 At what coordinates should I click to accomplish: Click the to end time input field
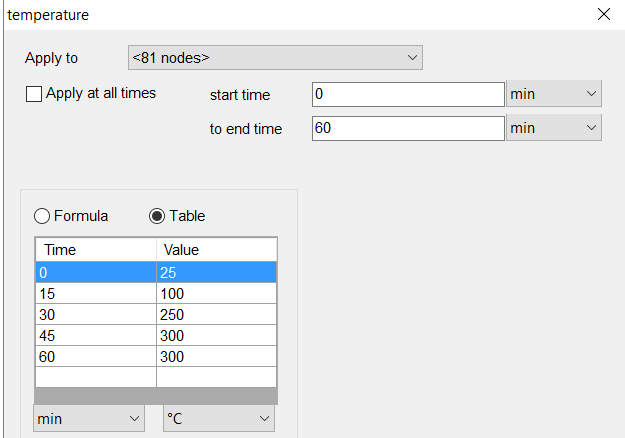408,128
